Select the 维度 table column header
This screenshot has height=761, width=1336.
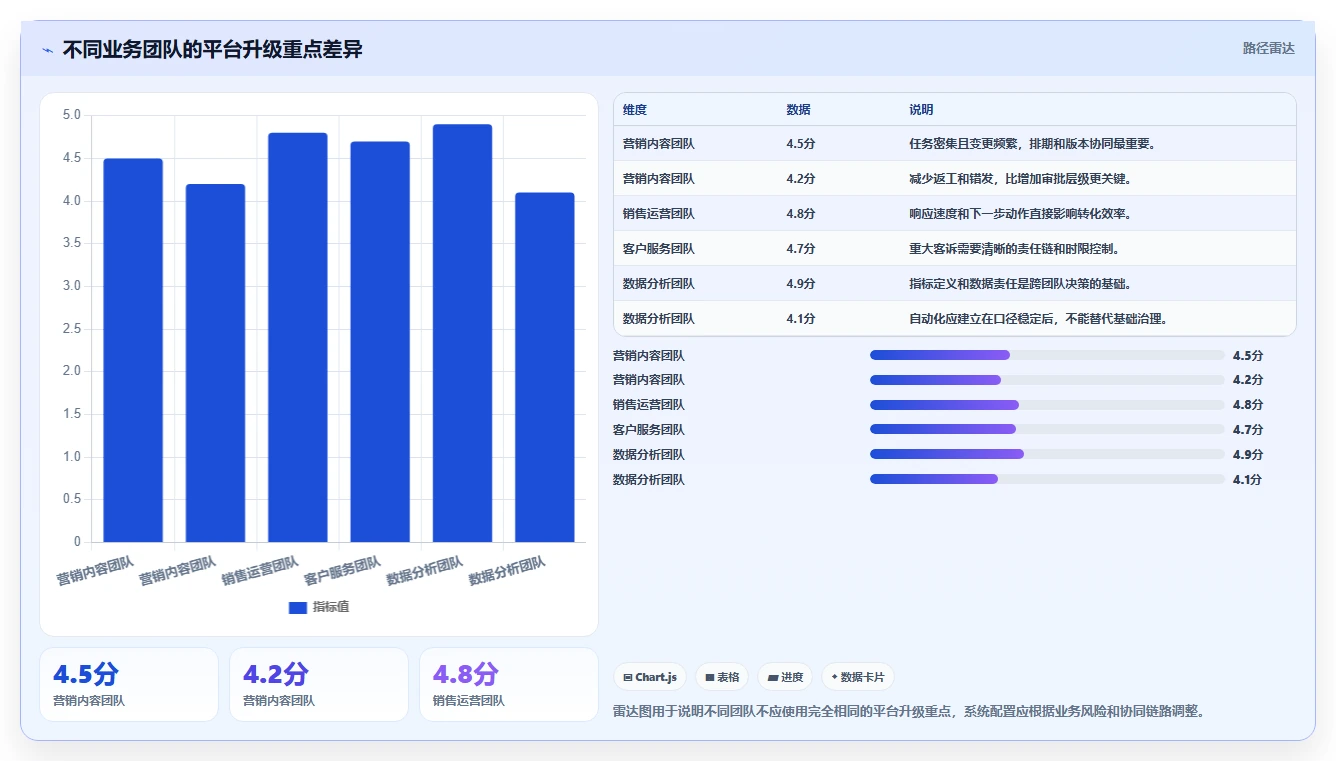point(635,110)
